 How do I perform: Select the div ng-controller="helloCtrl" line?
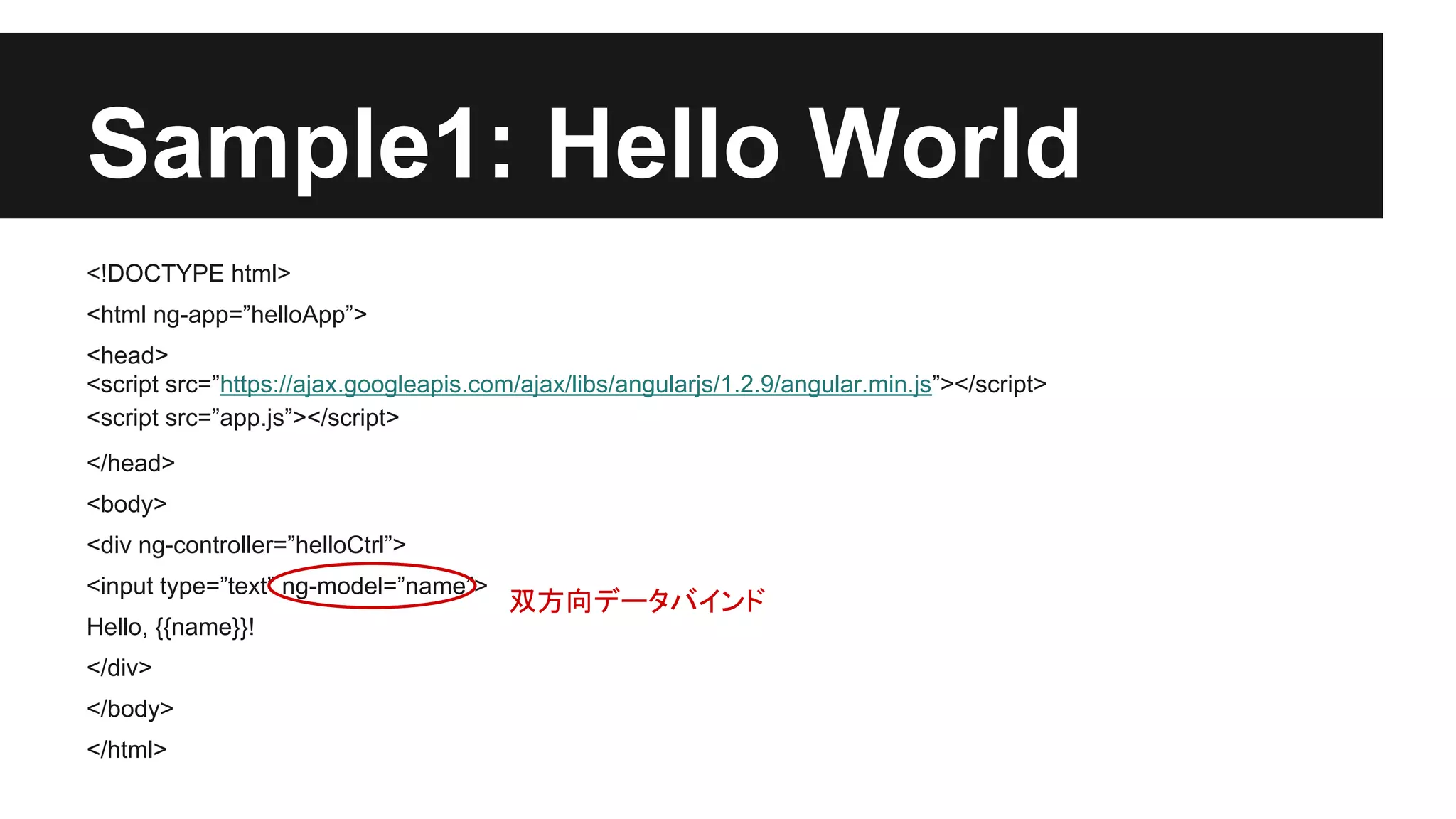pyautogui.click(x=246, y=545)
